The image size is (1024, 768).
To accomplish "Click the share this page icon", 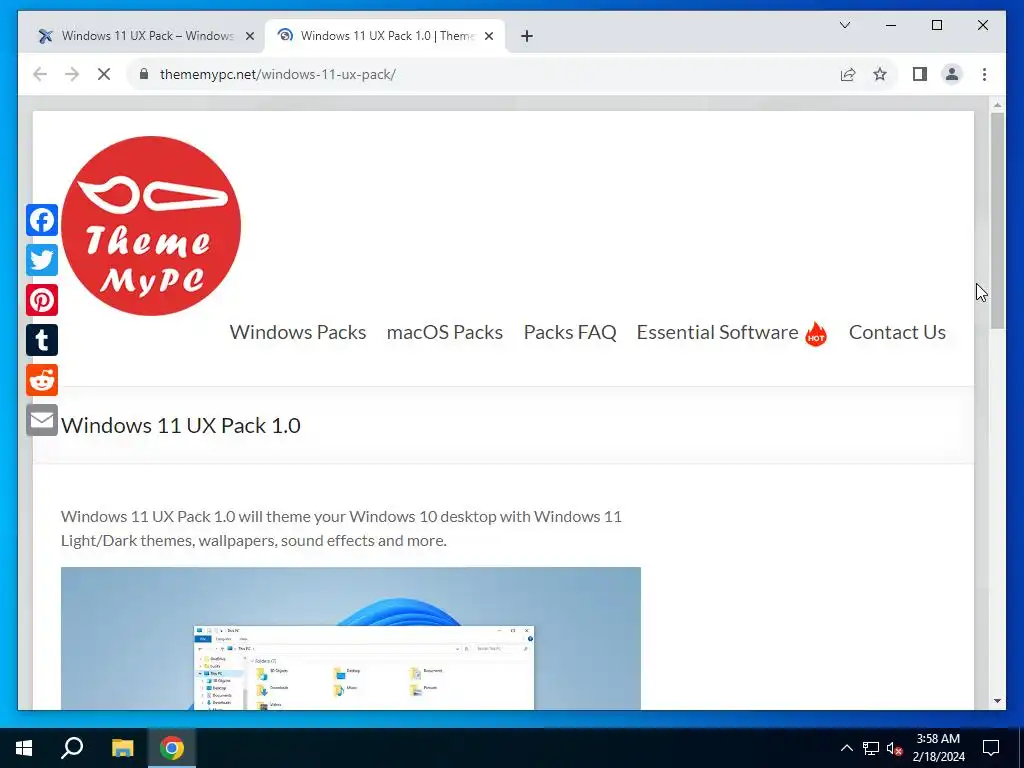I will pyautogui.click(x=848, y=74).
